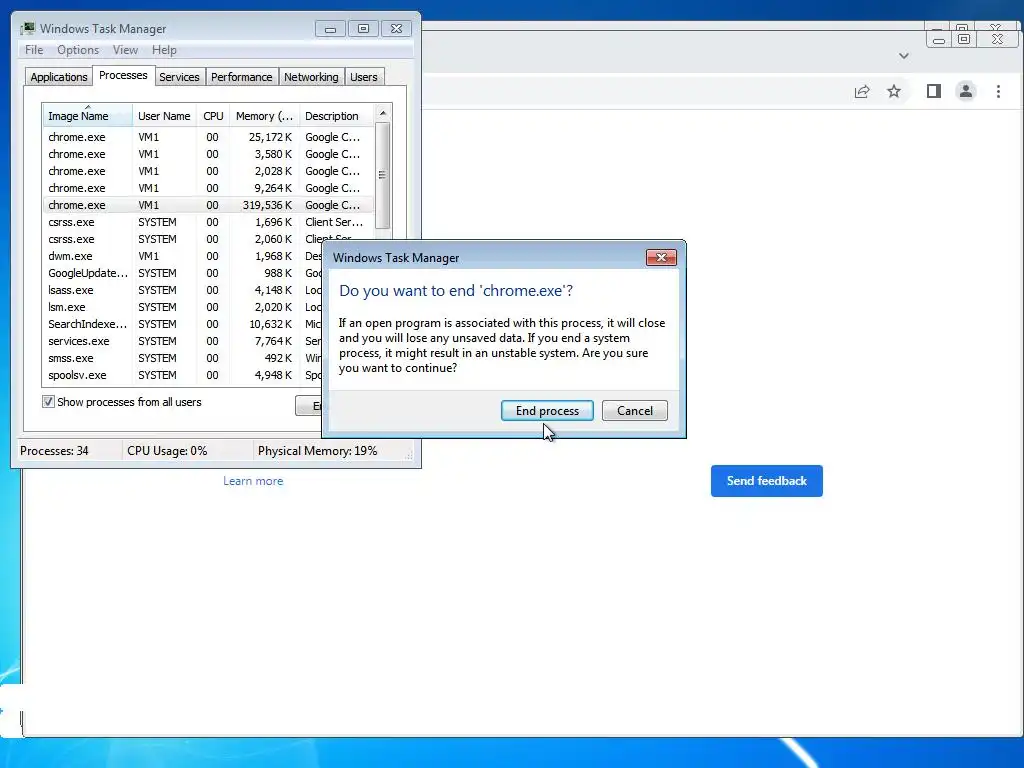The width and height of the screenshot is (1024, 768).
Task: Open the Chrome profile avatar icon
Action: (x=966, y=91)
